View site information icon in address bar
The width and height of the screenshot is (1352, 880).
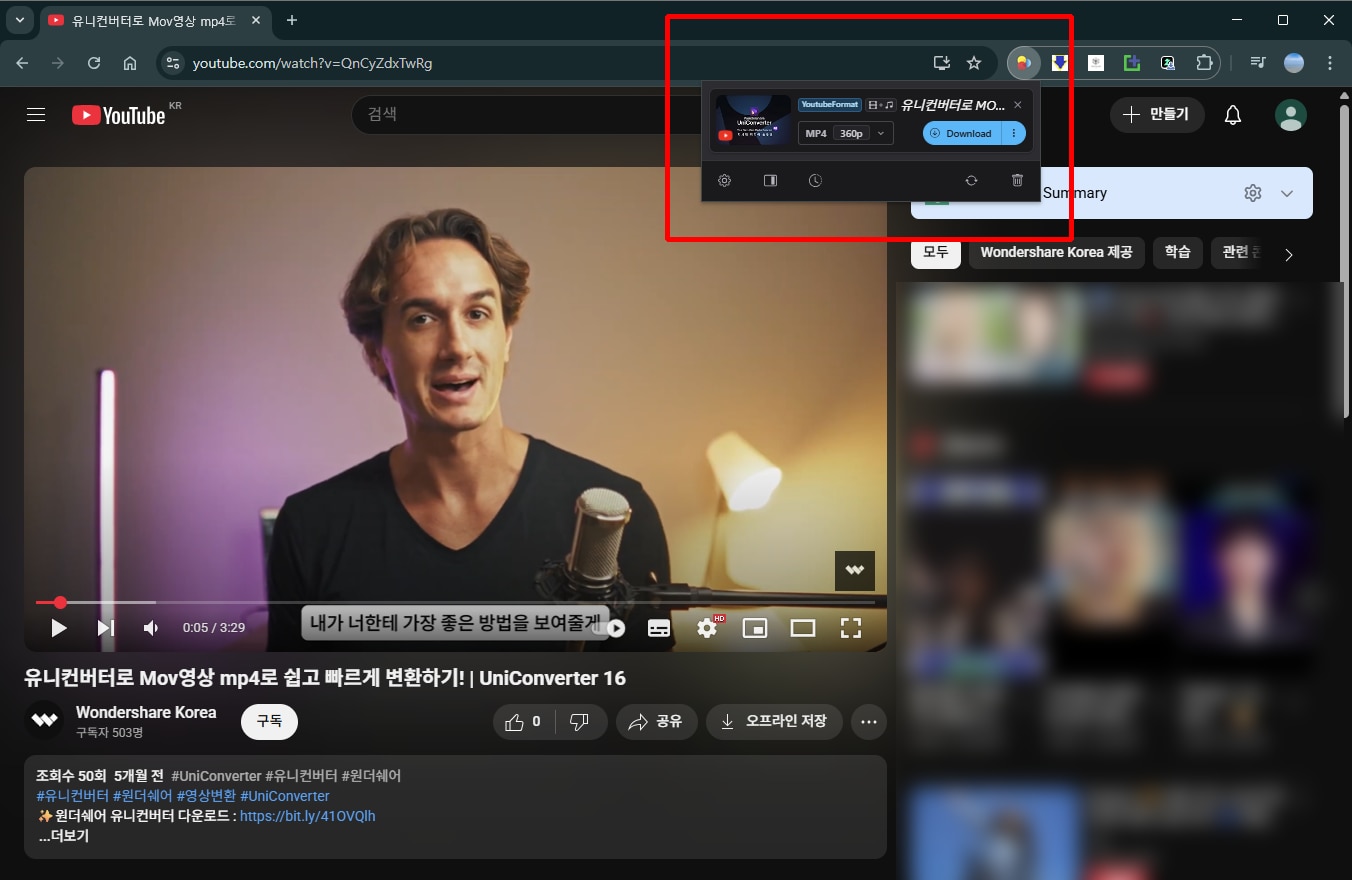173,63
